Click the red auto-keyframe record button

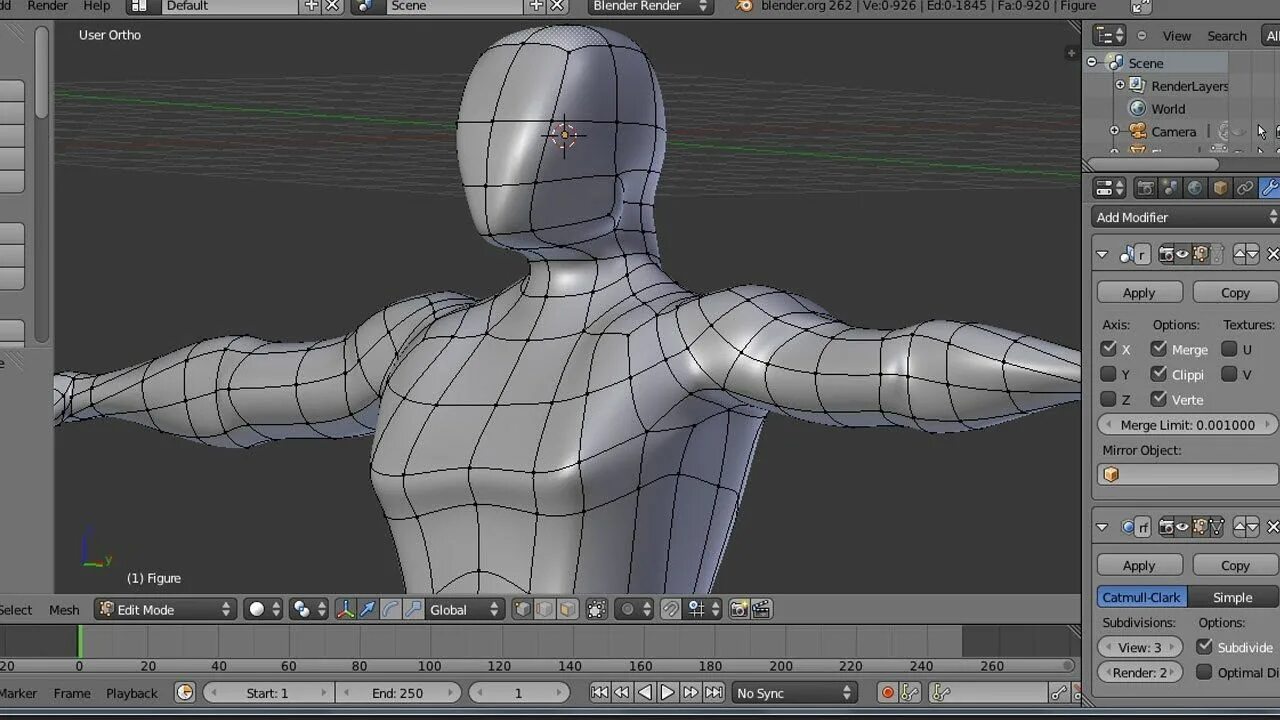[x=887, y=692]
